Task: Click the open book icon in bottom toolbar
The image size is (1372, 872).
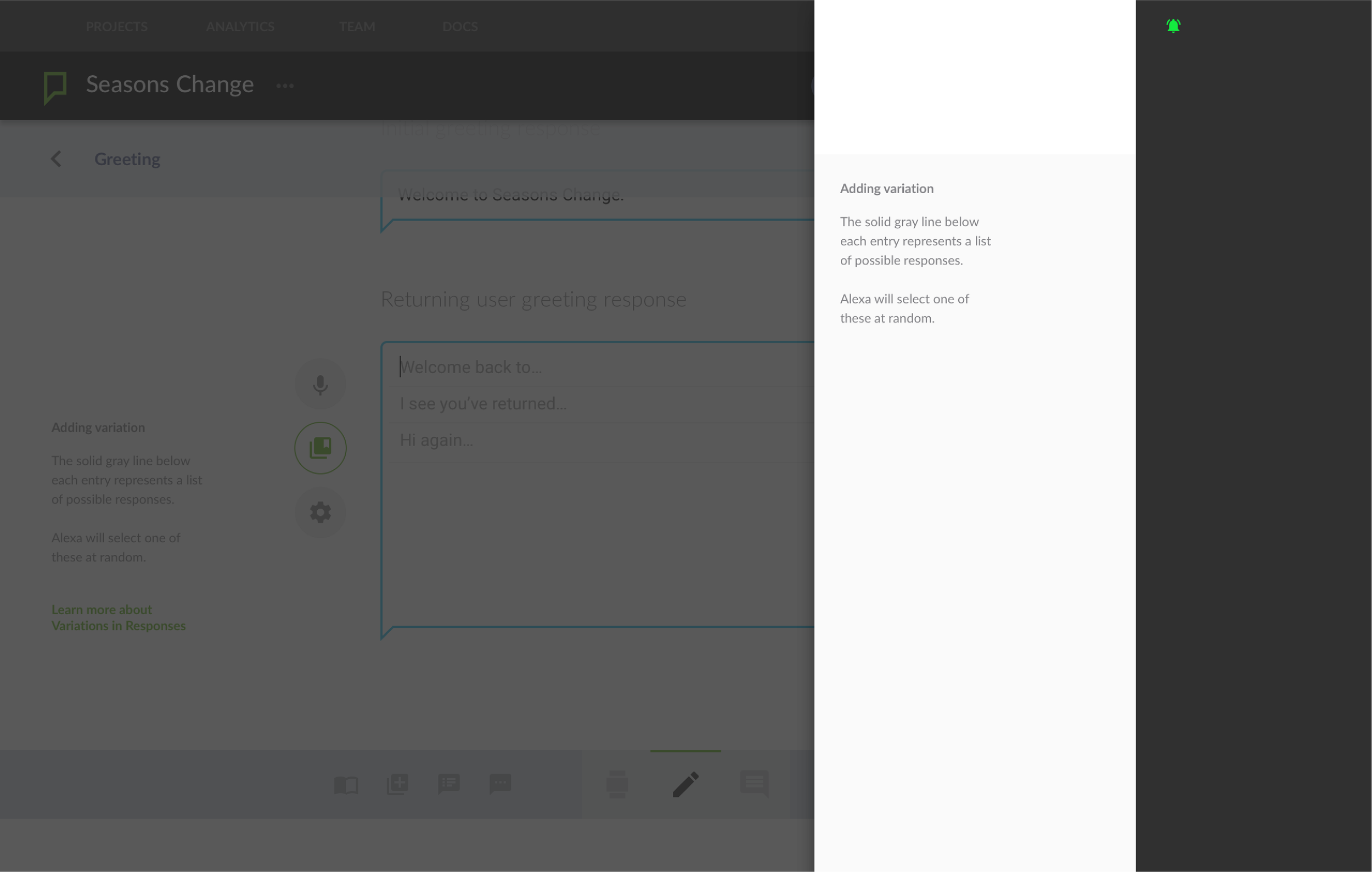Action: (346, 784)
